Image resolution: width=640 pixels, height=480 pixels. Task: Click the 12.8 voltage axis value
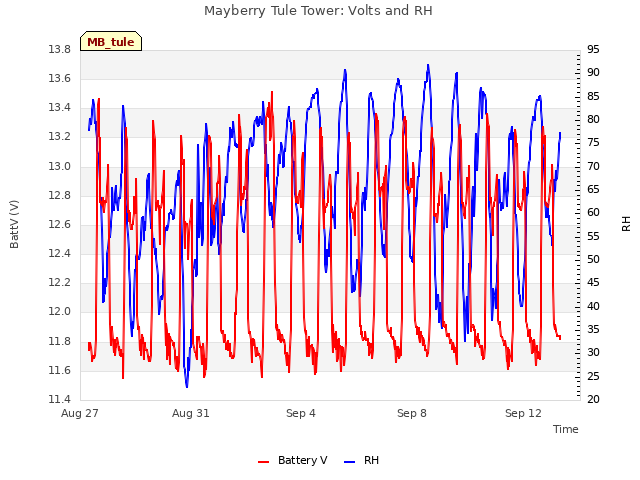pos(60,196)
